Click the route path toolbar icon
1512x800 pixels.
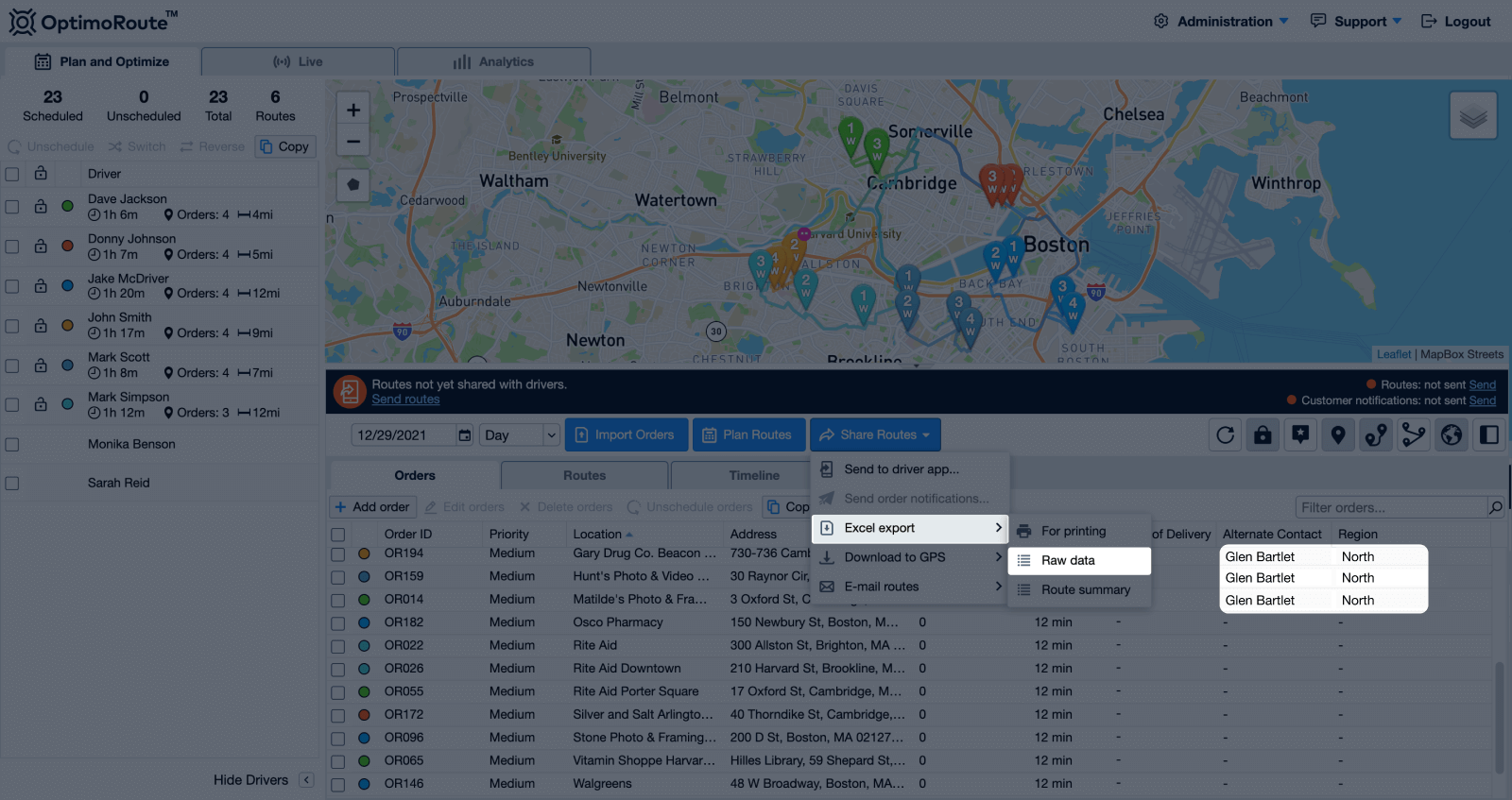click(x=1376, y=434)
